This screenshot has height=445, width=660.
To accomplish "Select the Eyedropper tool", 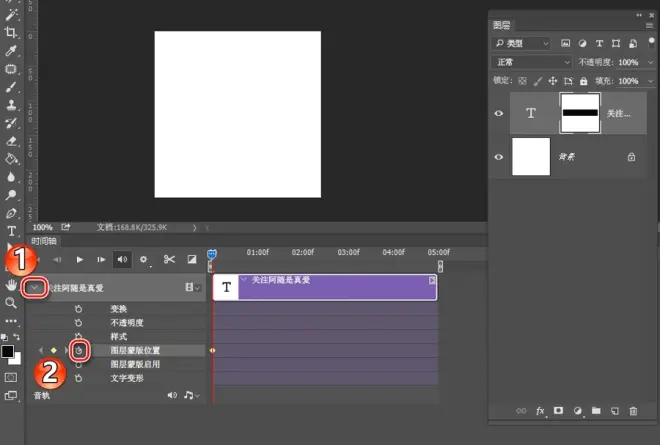I will click(x=11, y=51).
